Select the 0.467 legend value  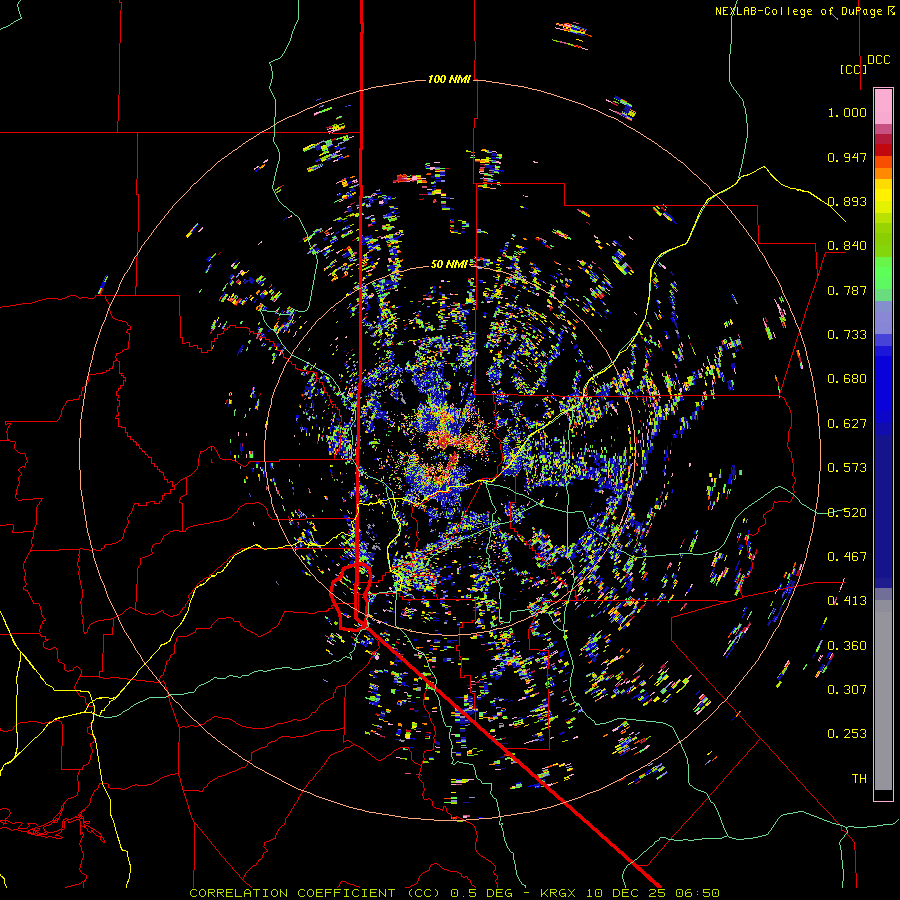click(x=847, y=557)
